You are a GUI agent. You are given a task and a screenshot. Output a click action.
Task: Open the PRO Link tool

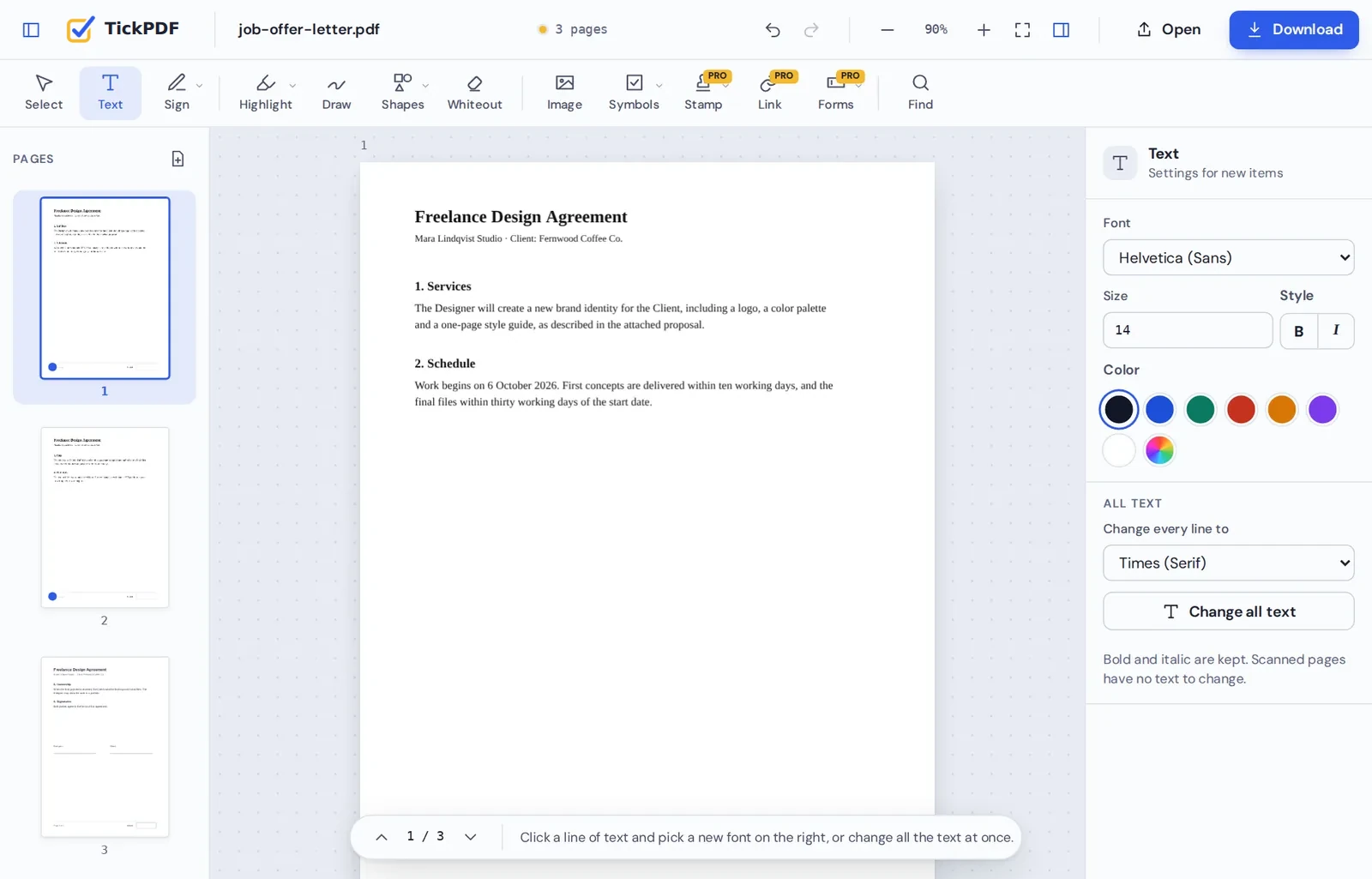pos(769,93)
